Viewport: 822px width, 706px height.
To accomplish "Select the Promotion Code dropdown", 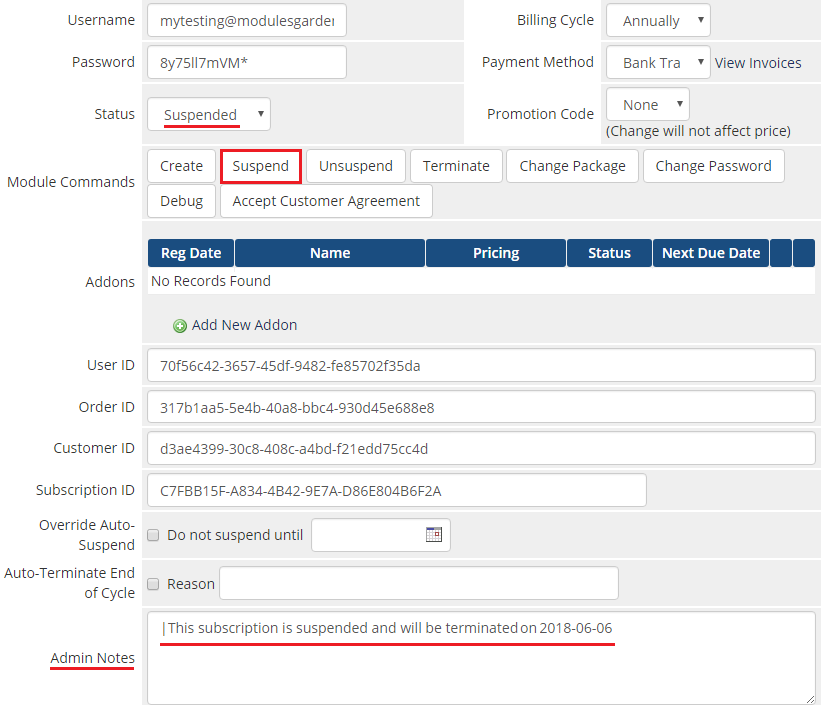I will [x=647, y=104].
